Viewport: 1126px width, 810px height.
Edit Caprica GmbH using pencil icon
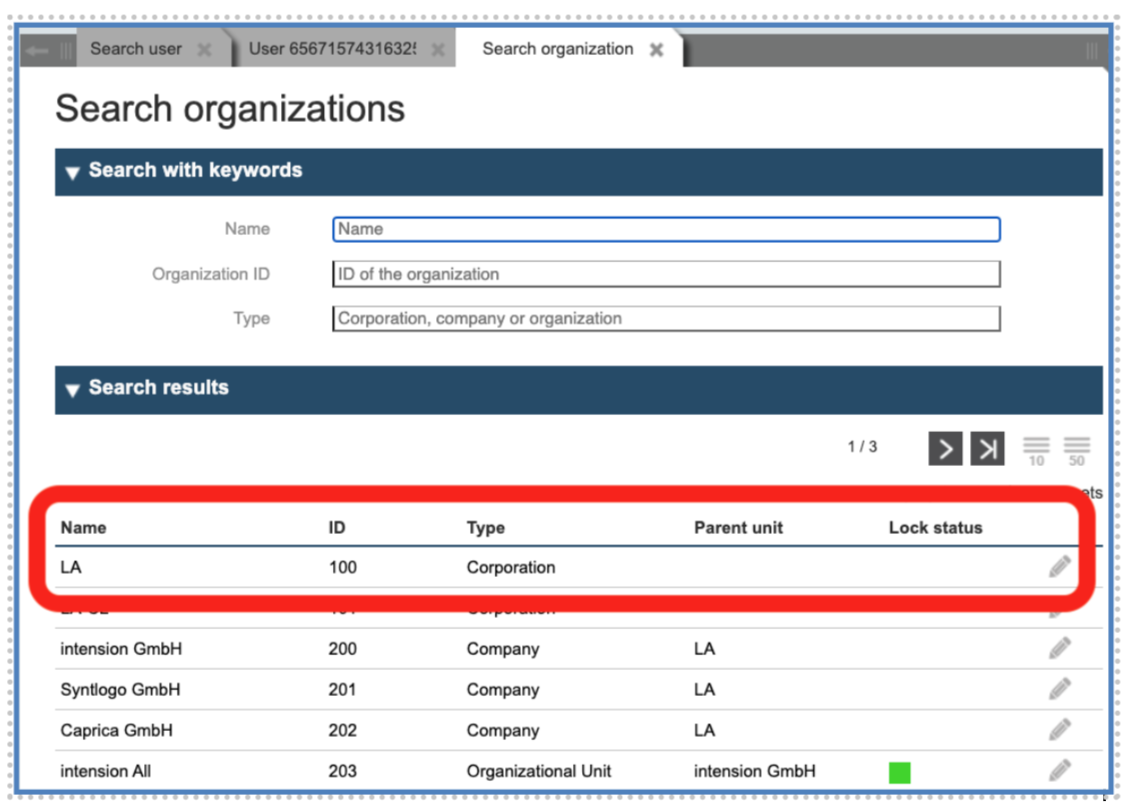[1059, 730]
